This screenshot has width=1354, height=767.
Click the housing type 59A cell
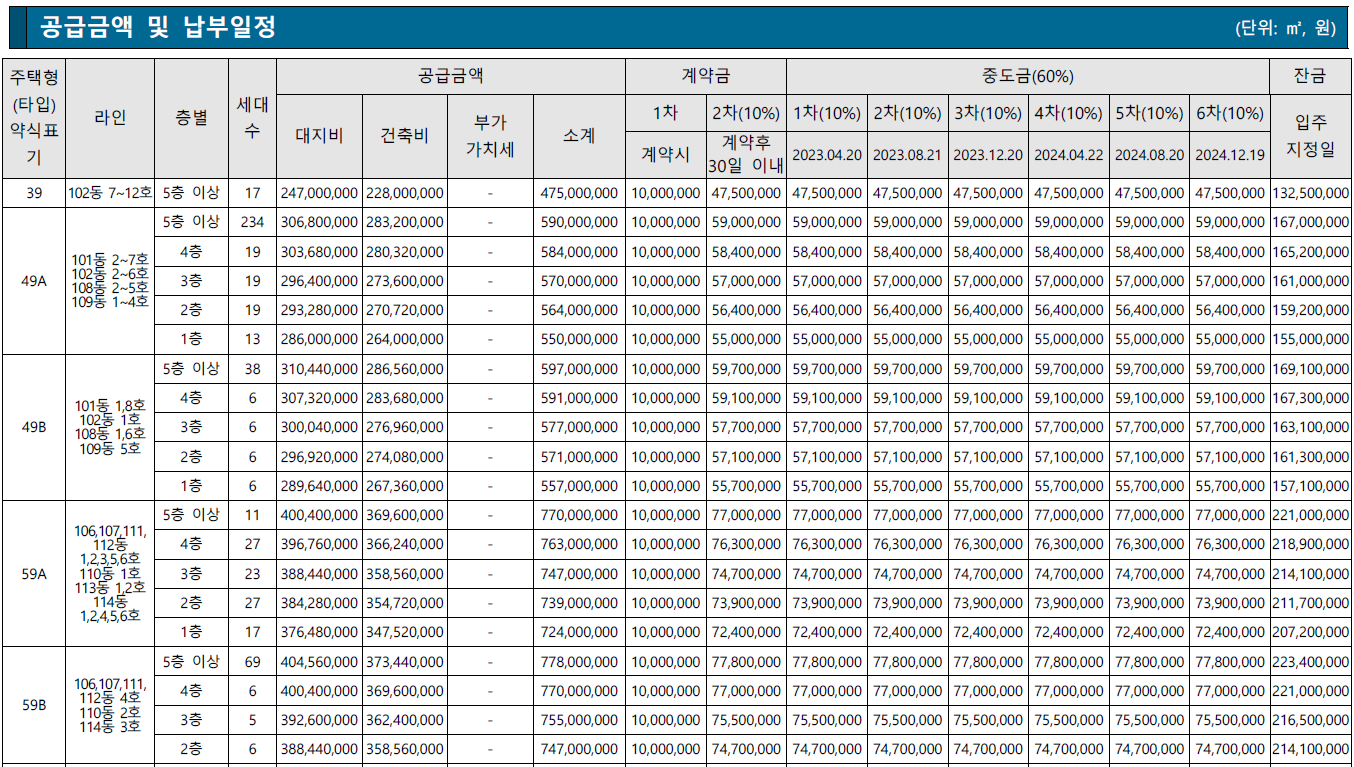tap(34, 574)
